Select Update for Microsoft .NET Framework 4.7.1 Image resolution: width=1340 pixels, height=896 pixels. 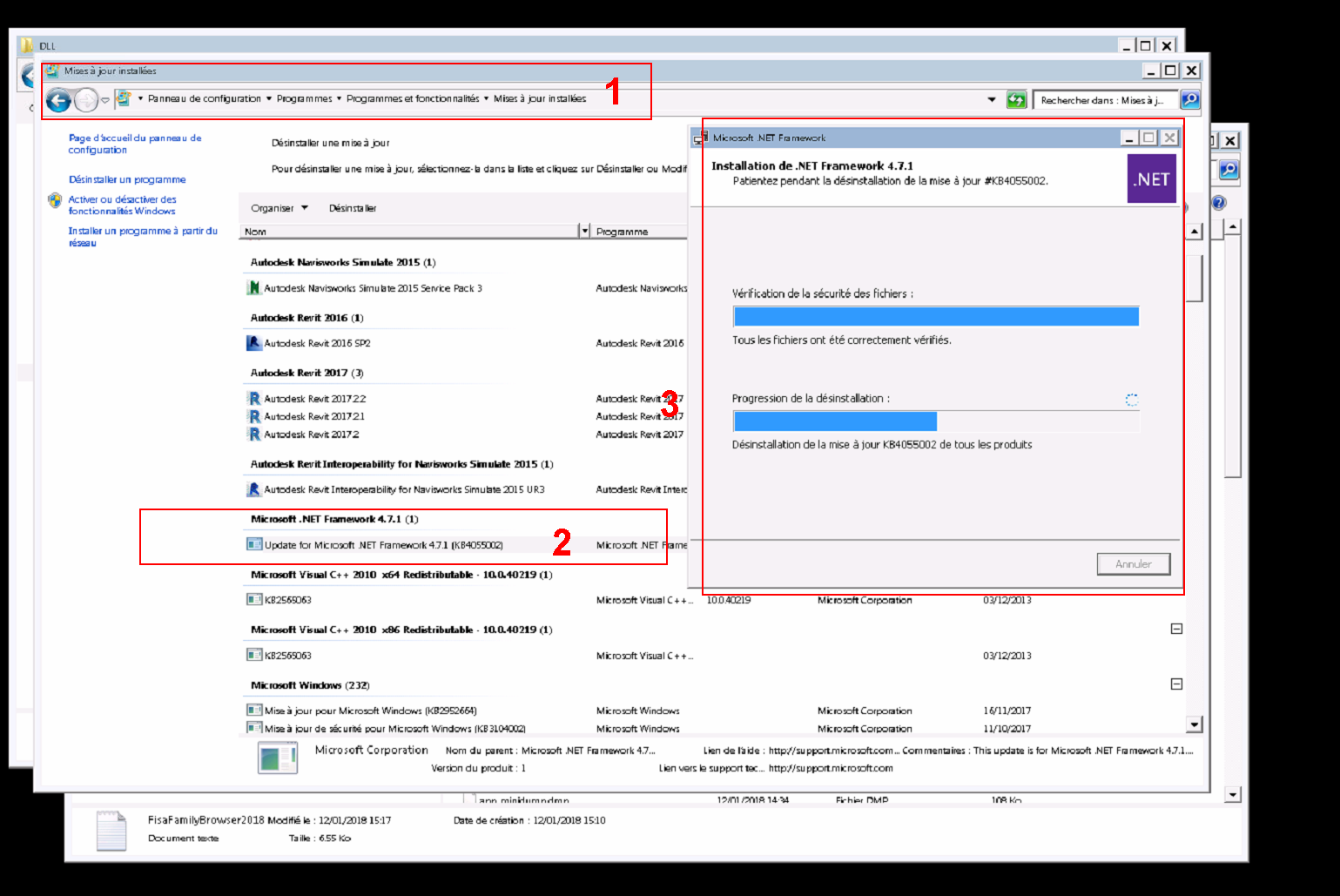click(383, 545)
